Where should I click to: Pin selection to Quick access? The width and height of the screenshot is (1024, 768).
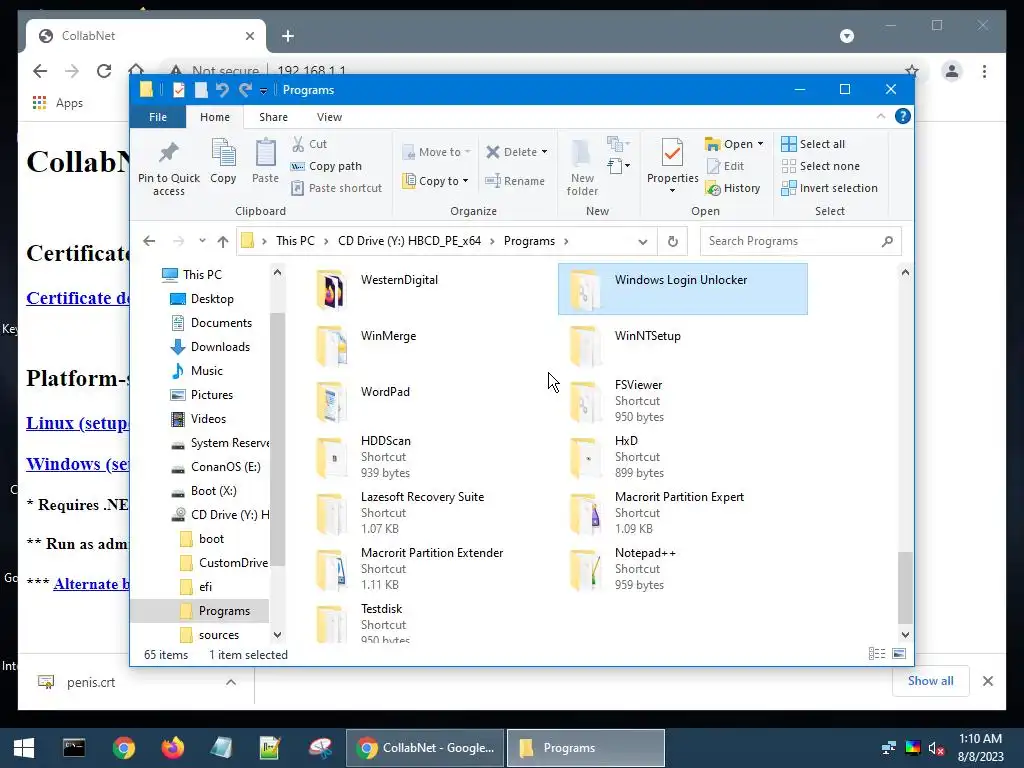coord(168,167)
